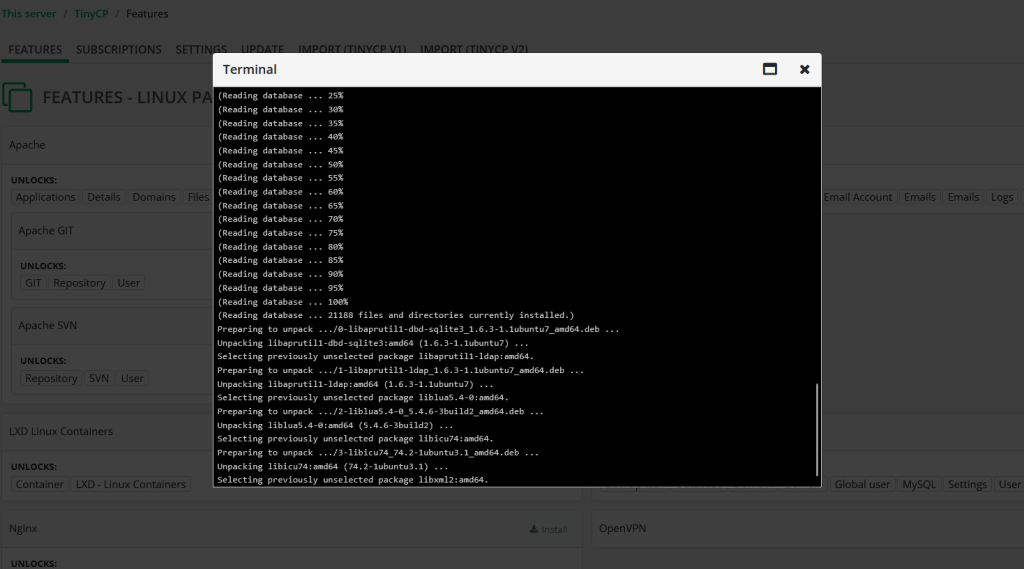Select User tag under Apache SVN
This screenshot has height=569, width=1024.
tap(132, 378)
